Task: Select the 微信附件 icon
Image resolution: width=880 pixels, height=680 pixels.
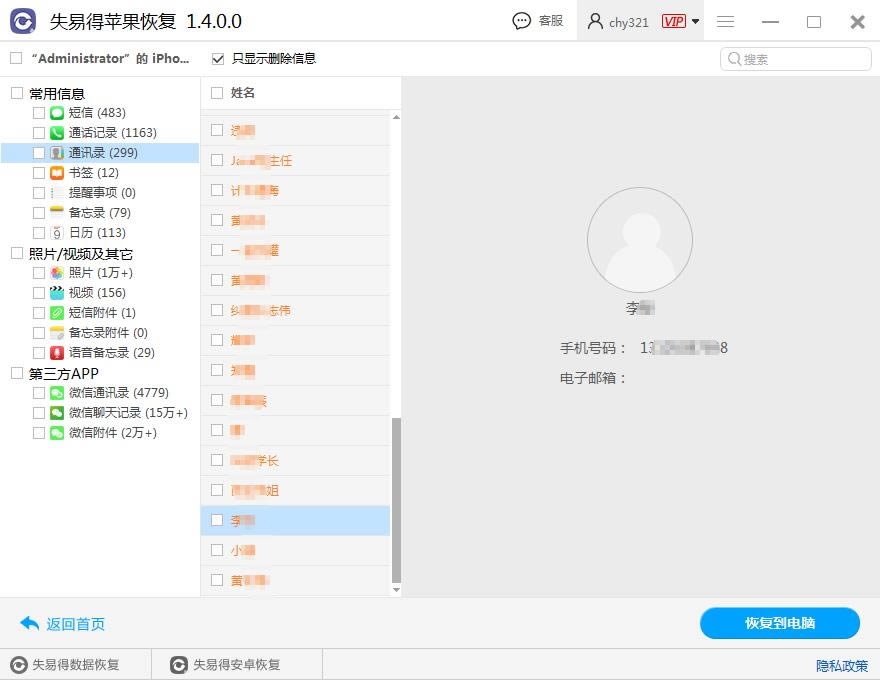Action: click(57, 433)
